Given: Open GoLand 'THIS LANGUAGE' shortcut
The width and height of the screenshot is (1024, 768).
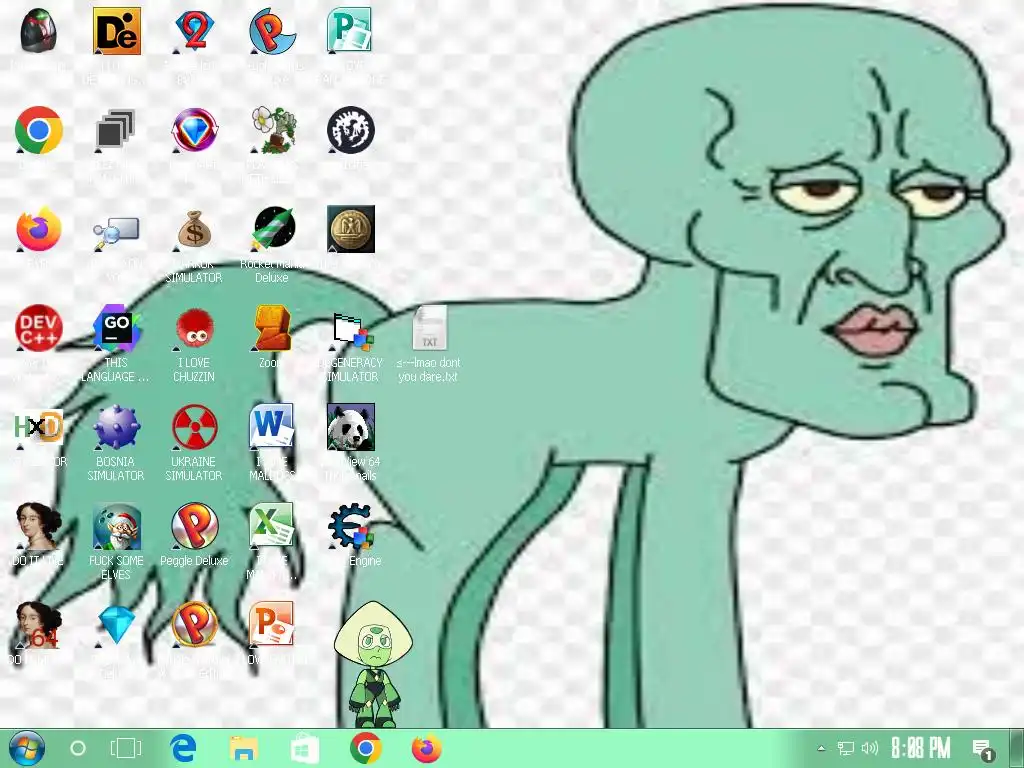Looking at the screenshot, I should pos(116,328).
